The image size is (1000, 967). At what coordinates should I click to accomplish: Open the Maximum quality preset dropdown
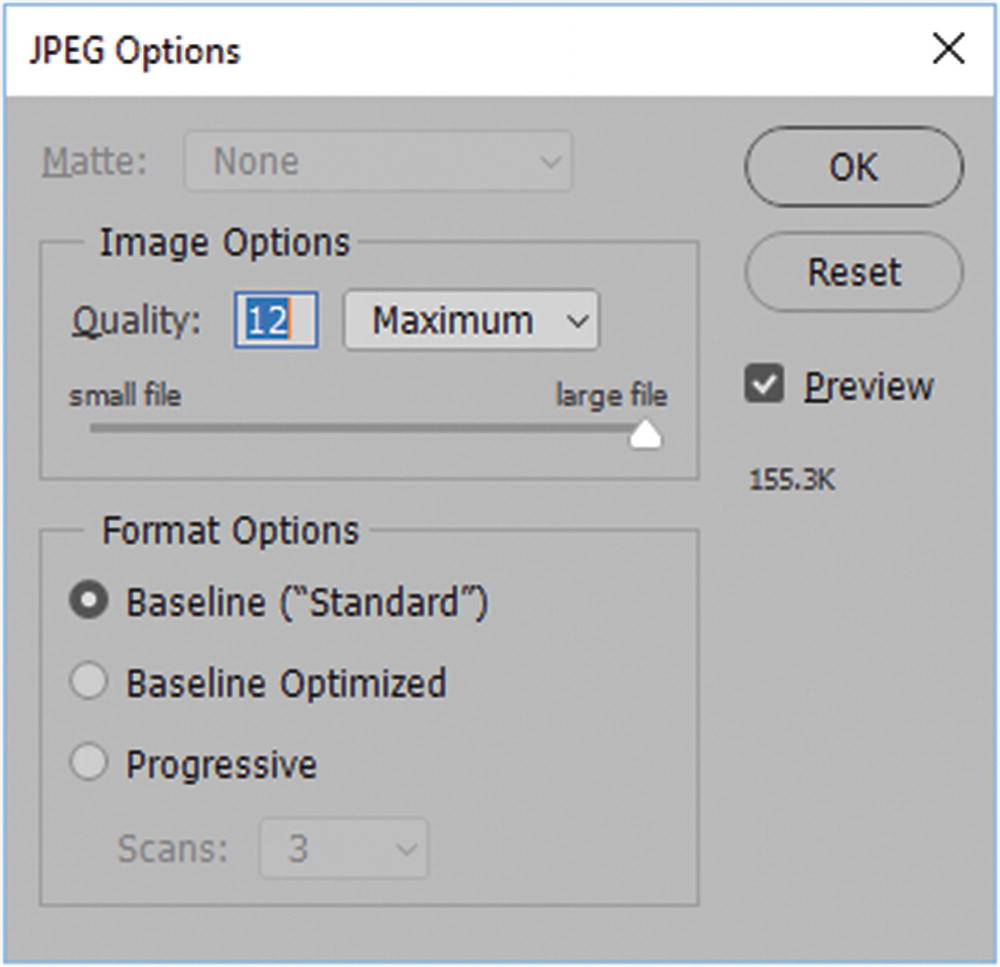tap(471, 321)
